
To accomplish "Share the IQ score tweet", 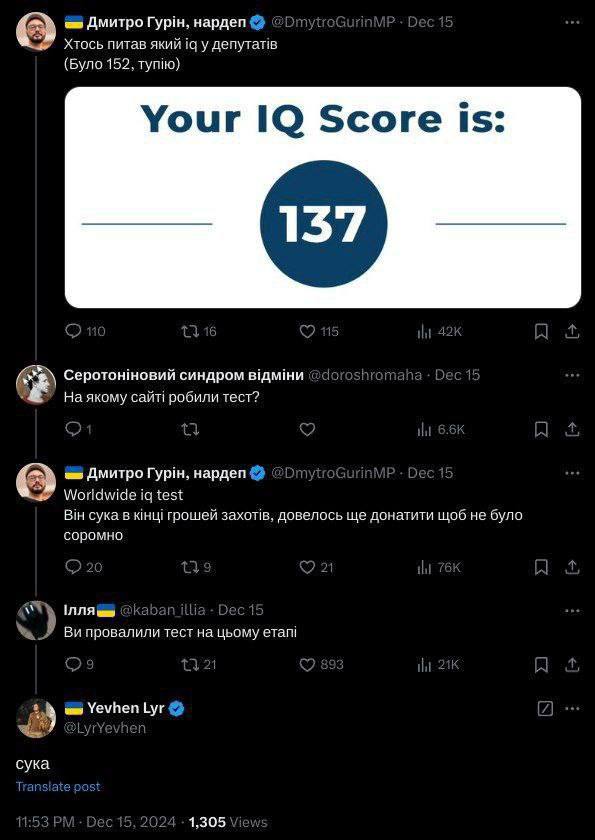I will pos(572,332).
